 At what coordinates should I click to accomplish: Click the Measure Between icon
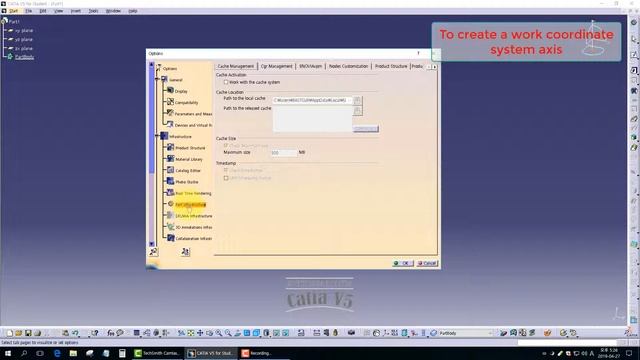(316, 333)
